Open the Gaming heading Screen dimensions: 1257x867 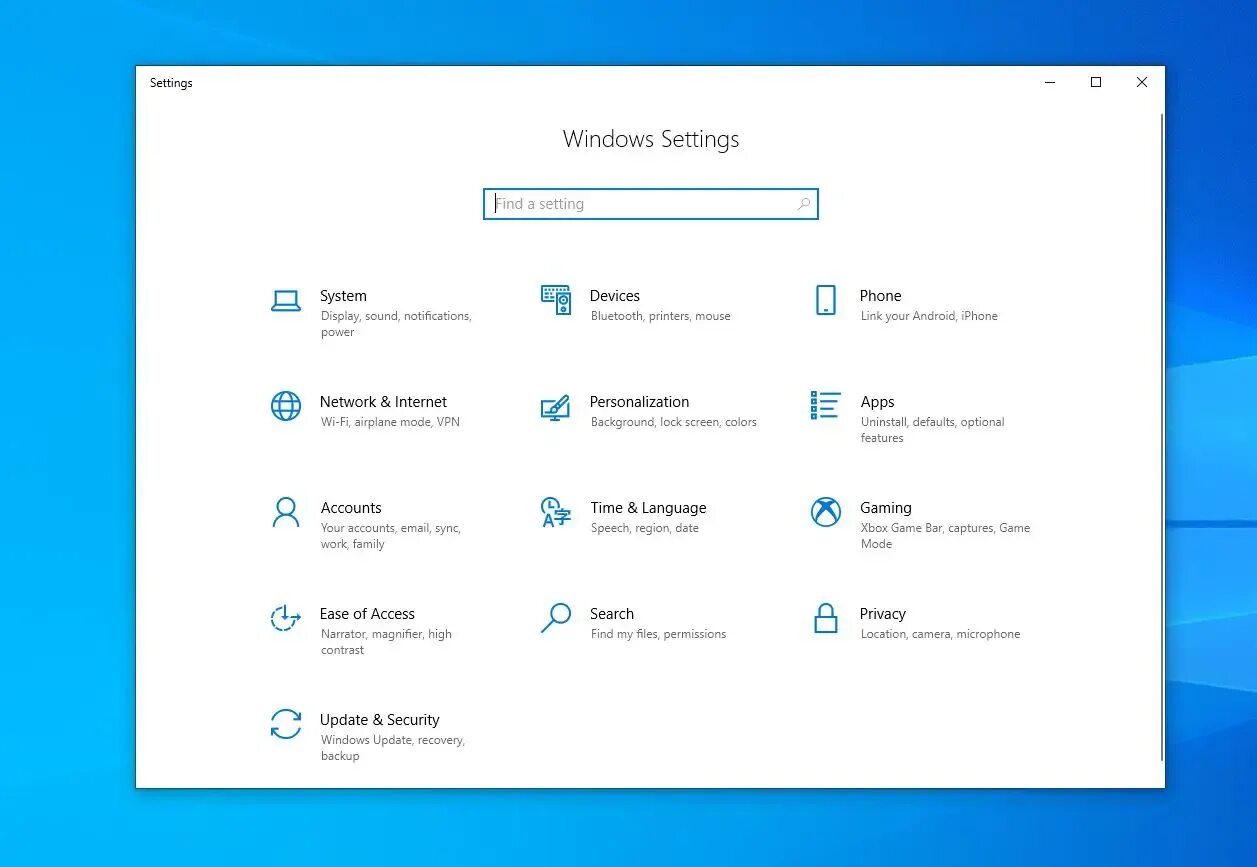[x=886, y=508]
